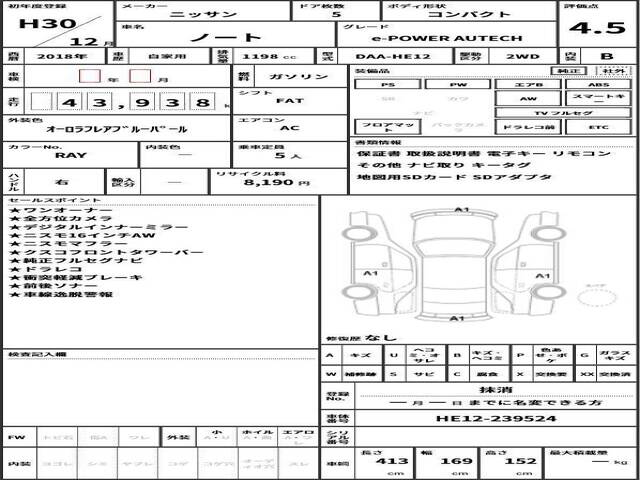
Task: Select the ドラレコ前 equipment box
Action: point(528,127)
